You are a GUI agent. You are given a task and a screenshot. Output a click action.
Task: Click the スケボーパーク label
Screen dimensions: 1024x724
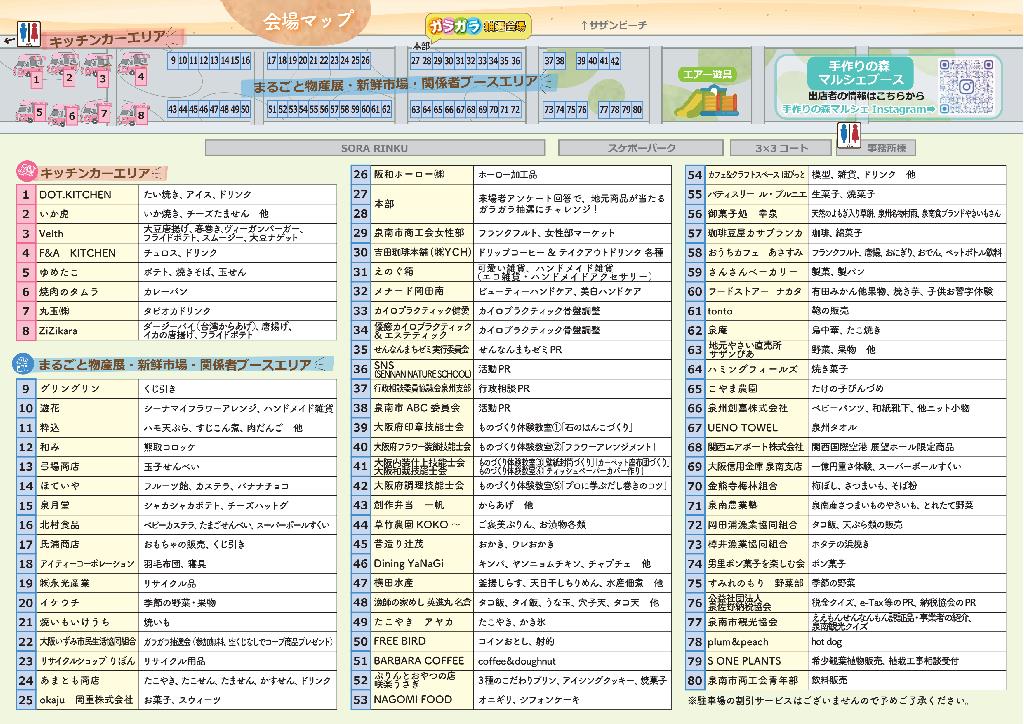click(x=643, y=148)
